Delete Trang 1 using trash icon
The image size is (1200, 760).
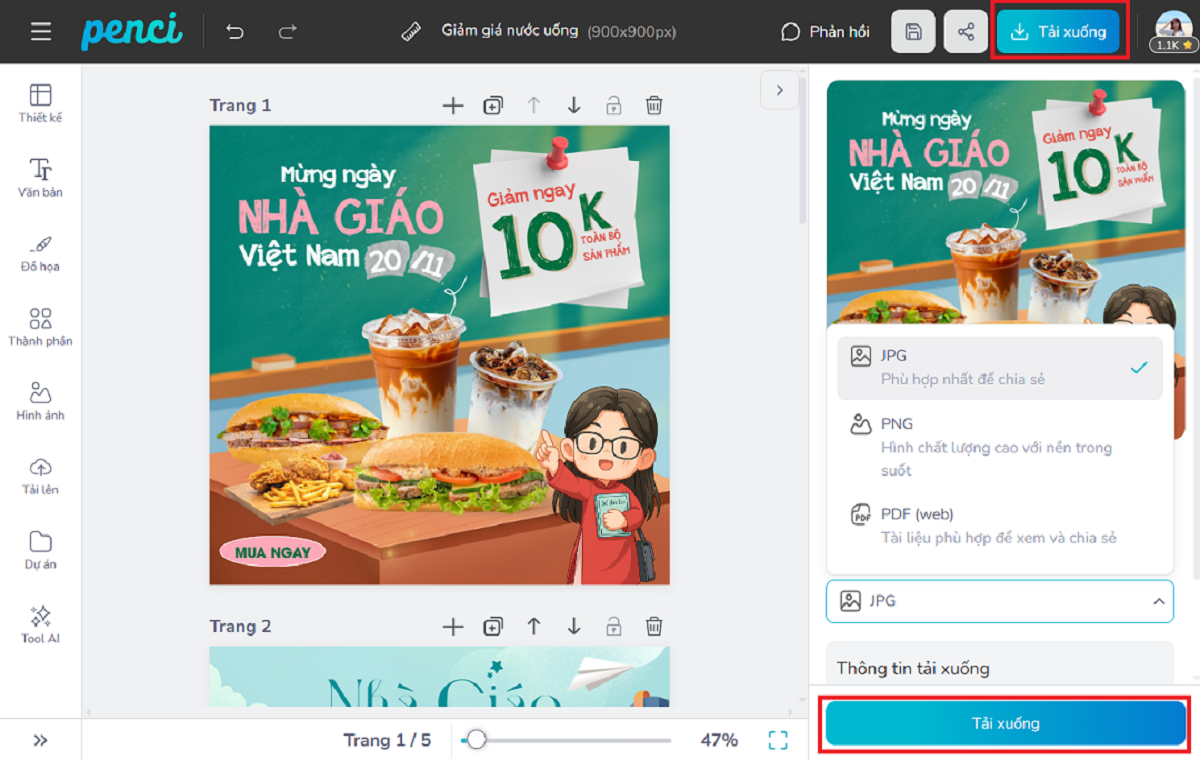pos(653,105)
